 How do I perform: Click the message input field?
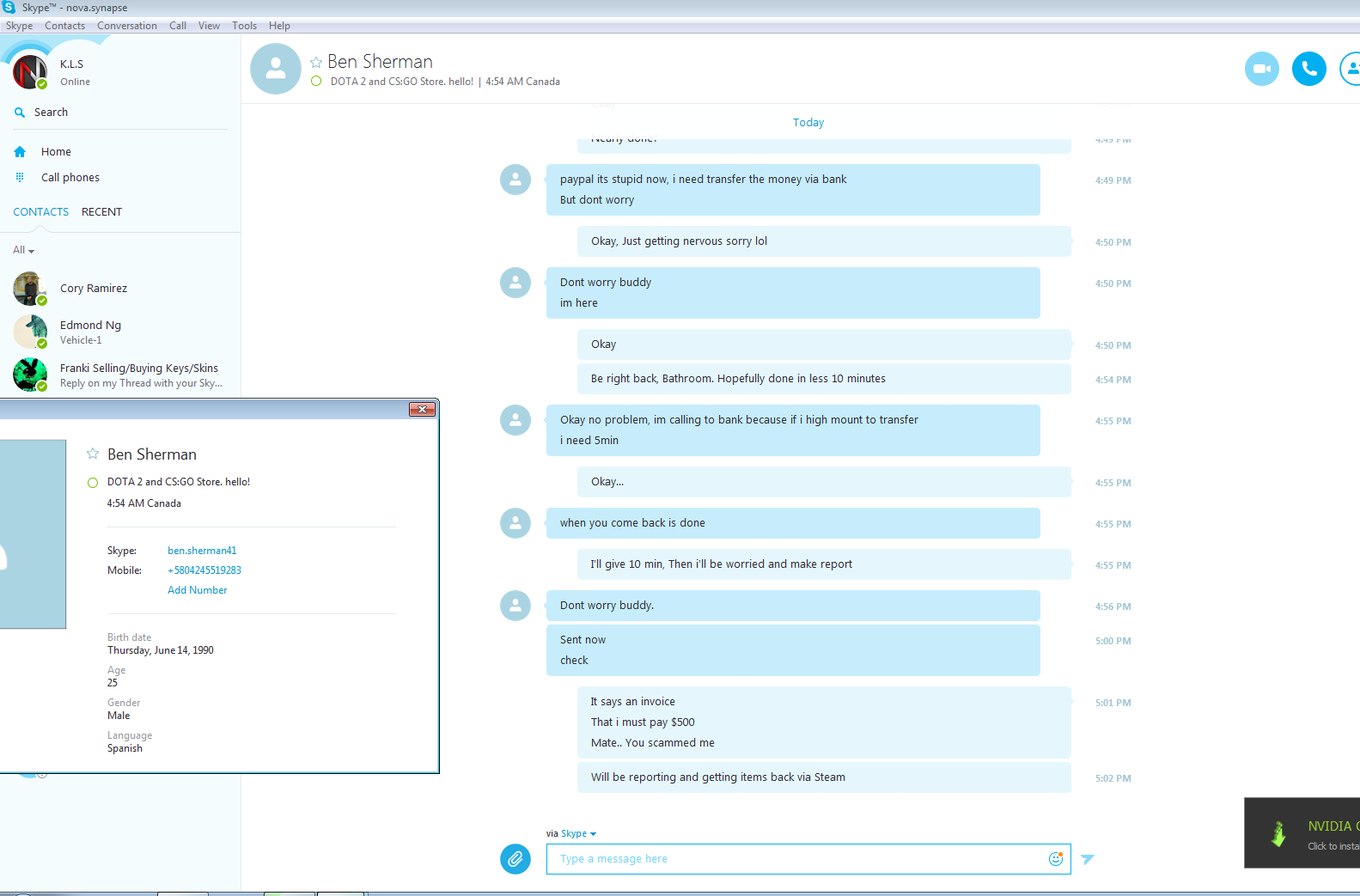pos(799,859)
